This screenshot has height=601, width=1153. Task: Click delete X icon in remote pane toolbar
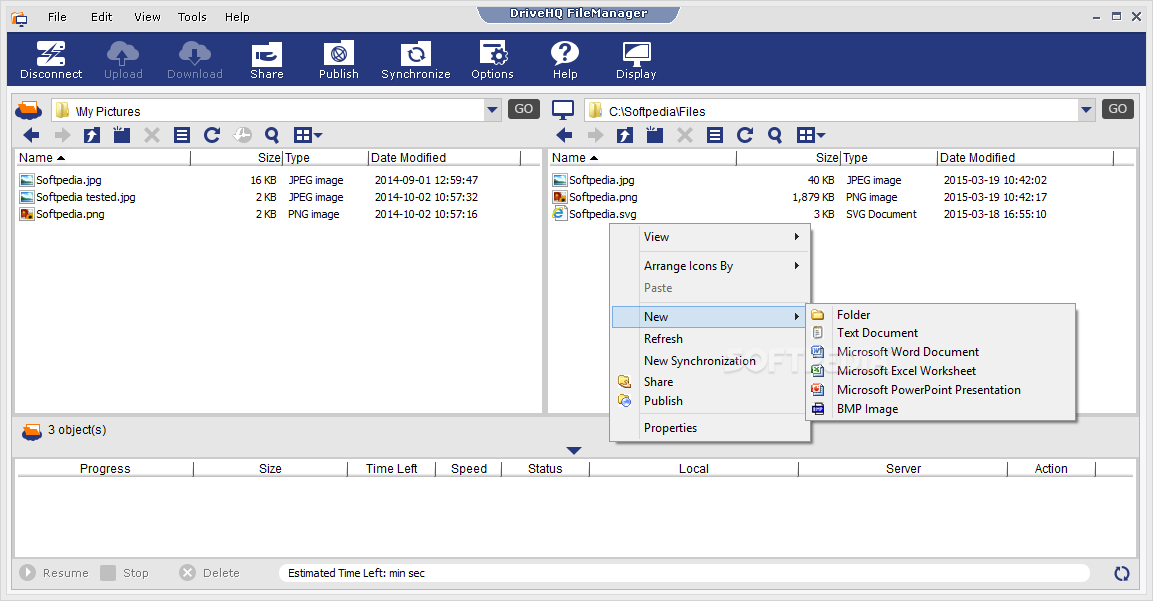coord(152,135)
